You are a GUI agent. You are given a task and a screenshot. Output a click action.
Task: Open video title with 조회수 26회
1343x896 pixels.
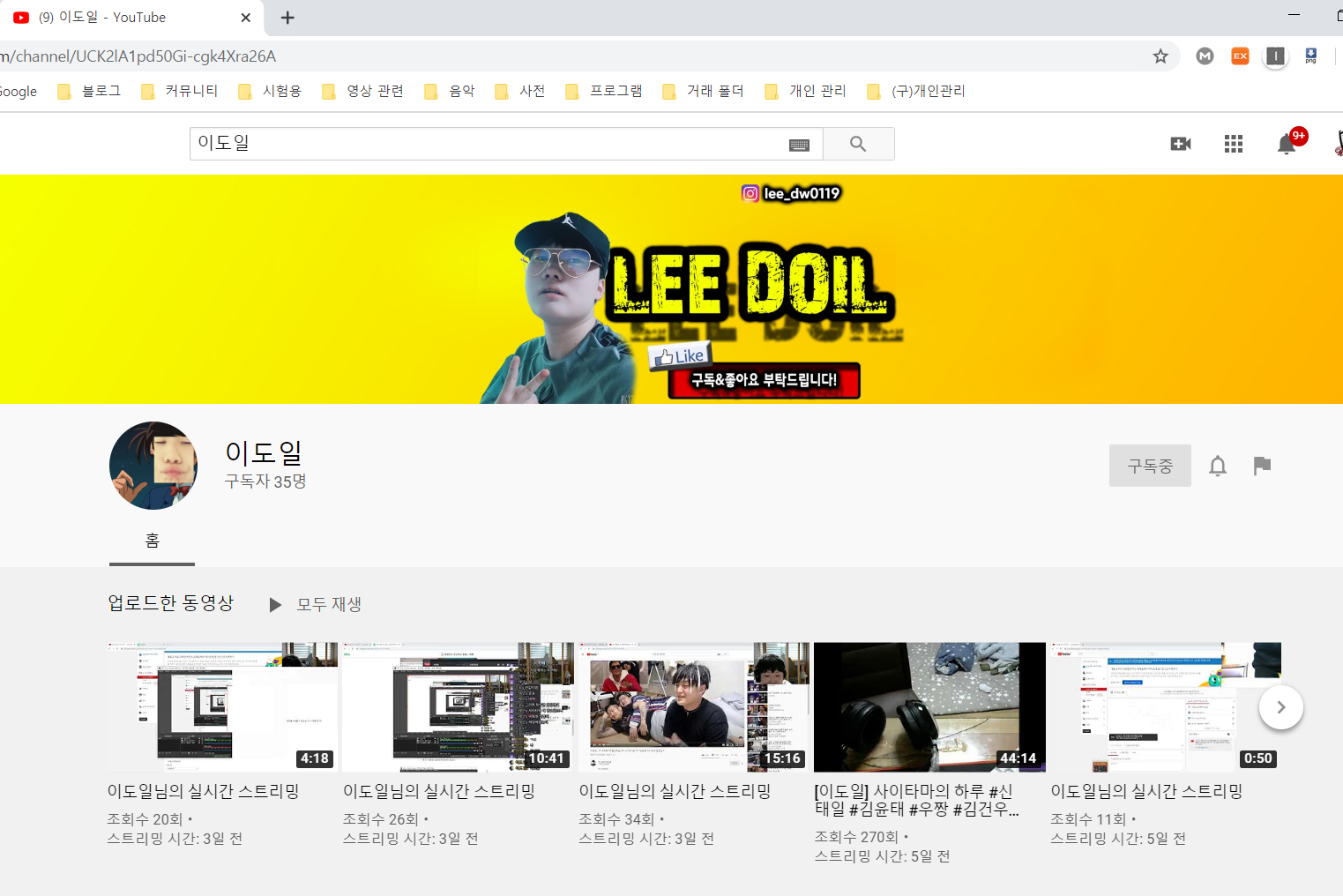click(439, 791)
